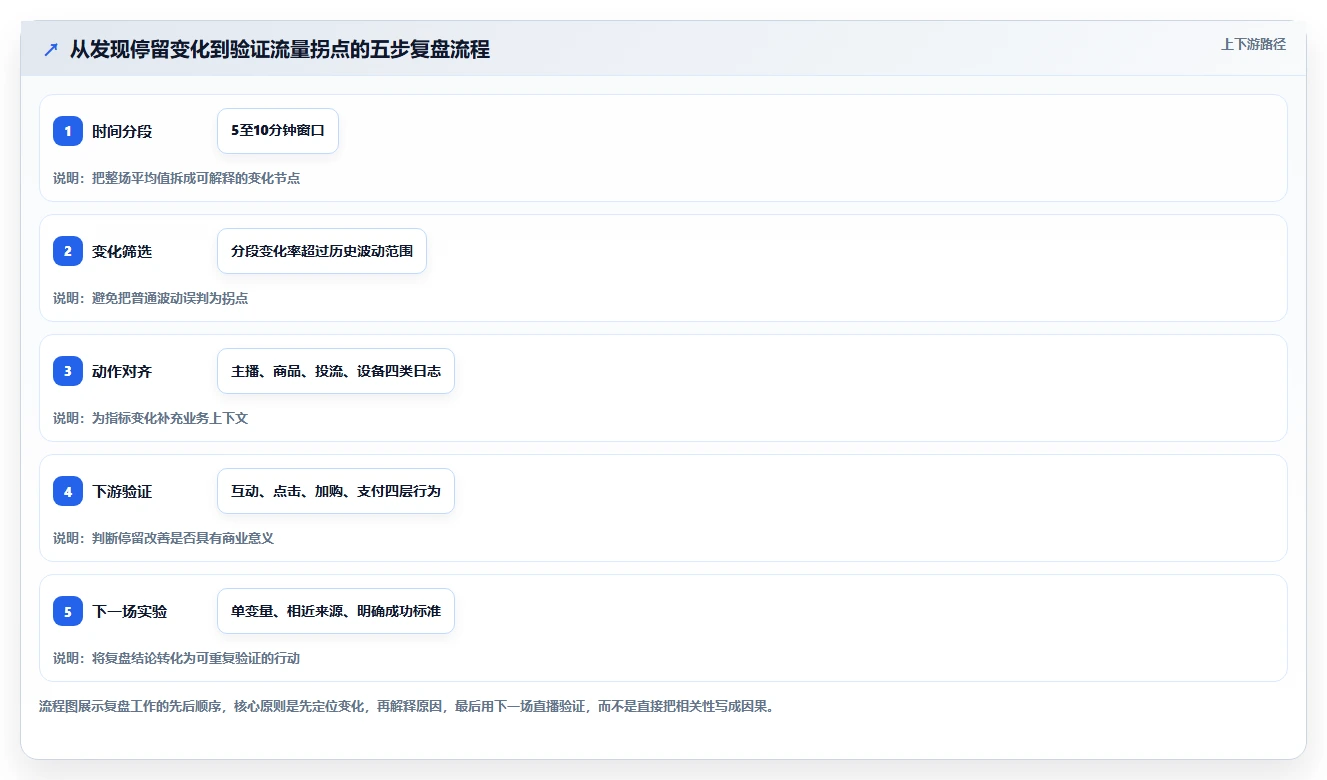This screenshot has width=1327, height=780.
Task: Select the 时间分段 step label
Action: click(122, 131)
